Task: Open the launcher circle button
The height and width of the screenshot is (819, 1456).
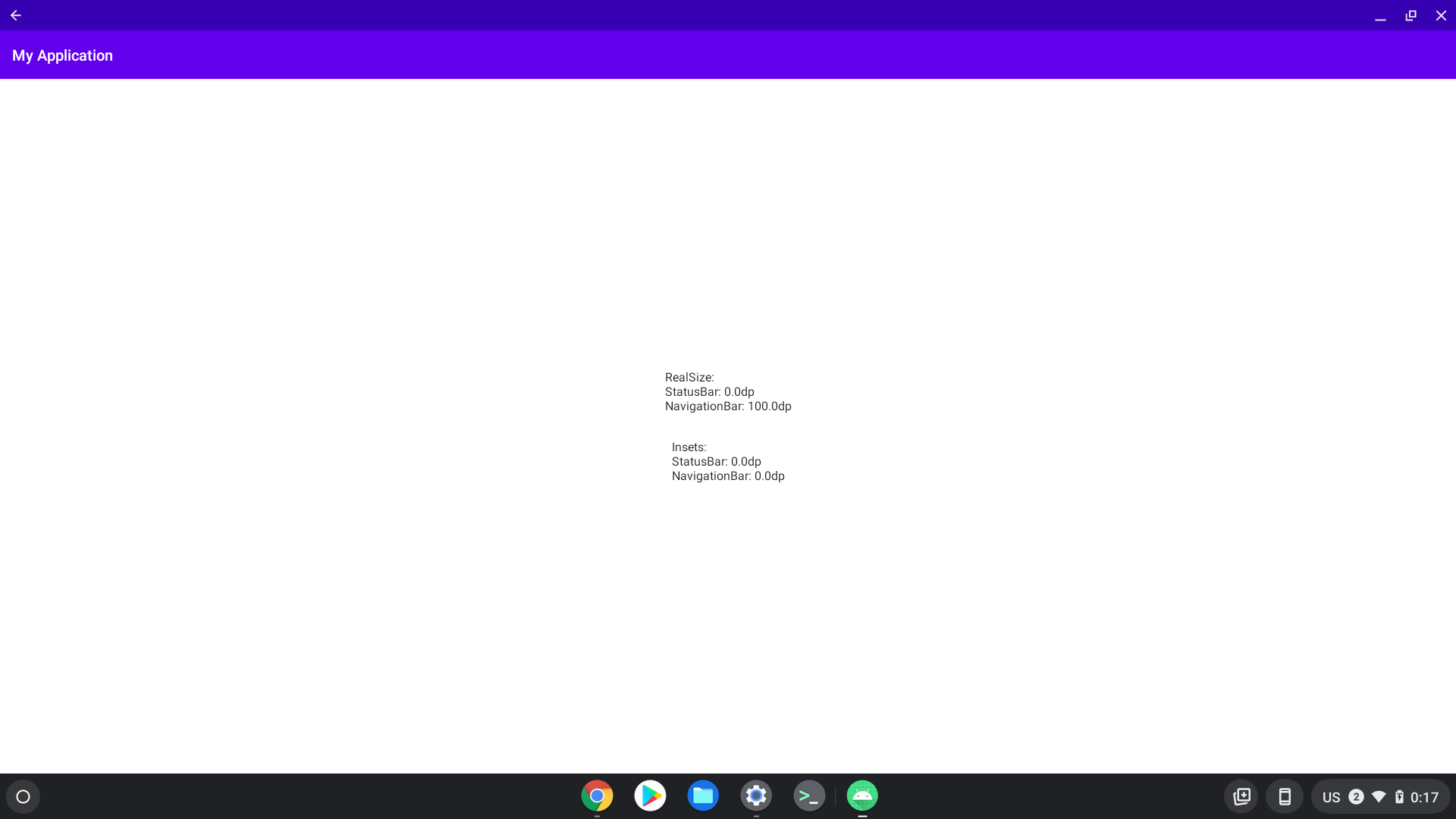Action: [x=23, y=796]
